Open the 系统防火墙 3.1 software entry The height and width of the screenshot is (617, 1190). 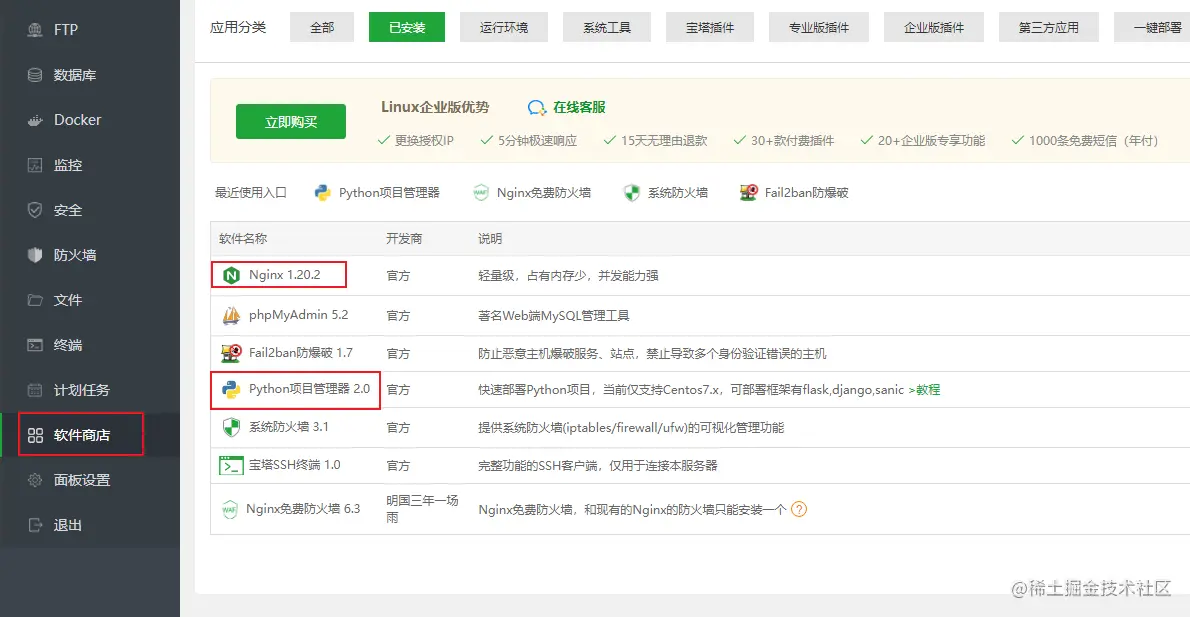pos(288,427)
